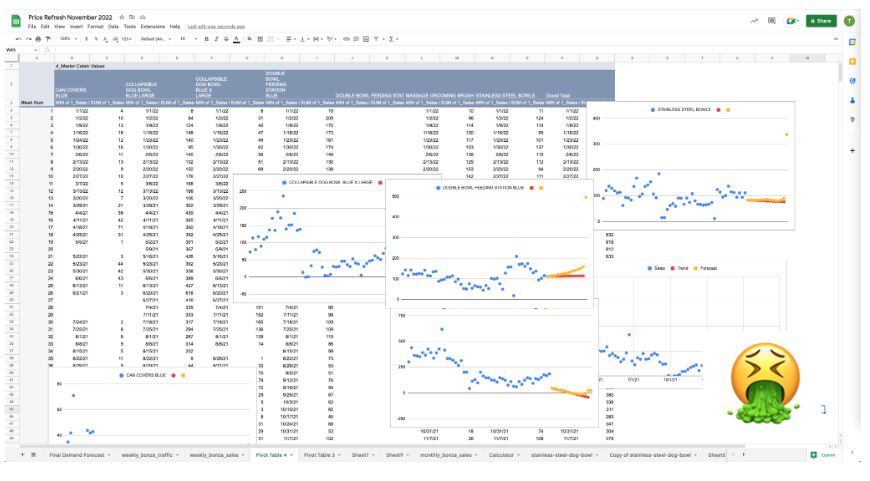Toggle italic formatting
Viewport: 870px width, 481px height.
[216, 39]
